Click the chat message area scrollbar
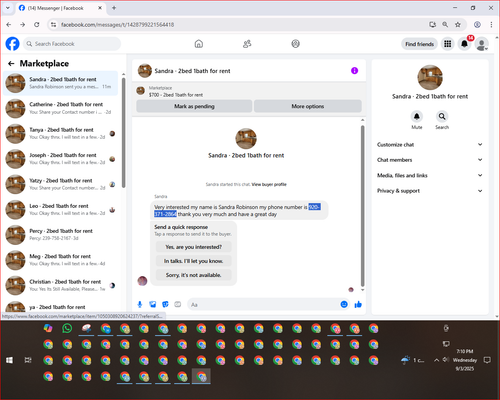Viewport: 500px width, 400px height. click(x=362, y=206)
